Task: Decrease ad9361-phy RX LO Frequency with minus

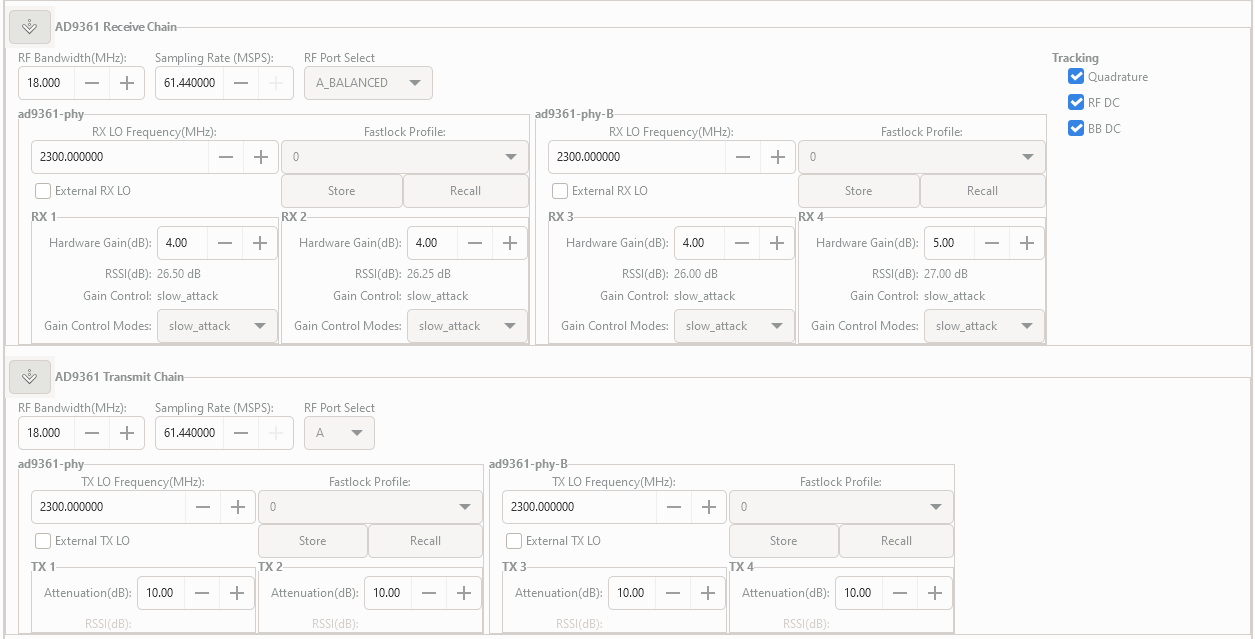Action: point(226,157)
